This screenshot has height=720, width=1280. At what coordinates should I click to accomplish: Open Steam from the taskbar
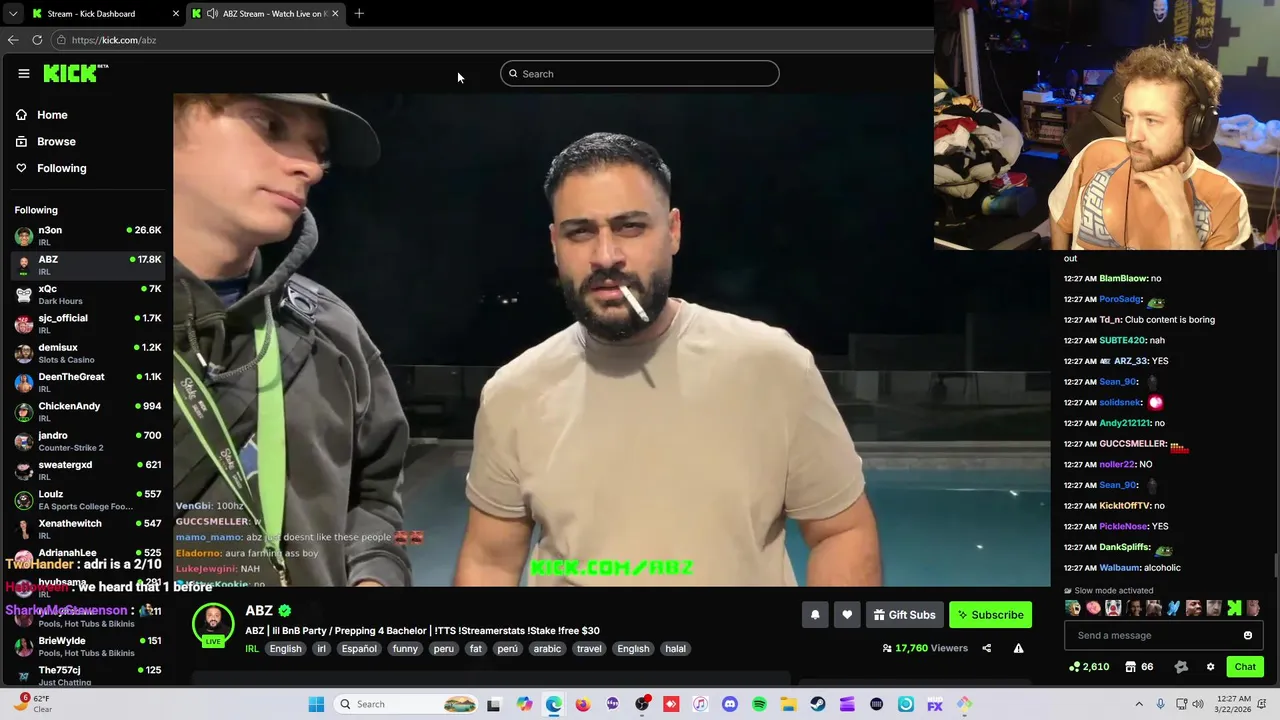[818, 704]
